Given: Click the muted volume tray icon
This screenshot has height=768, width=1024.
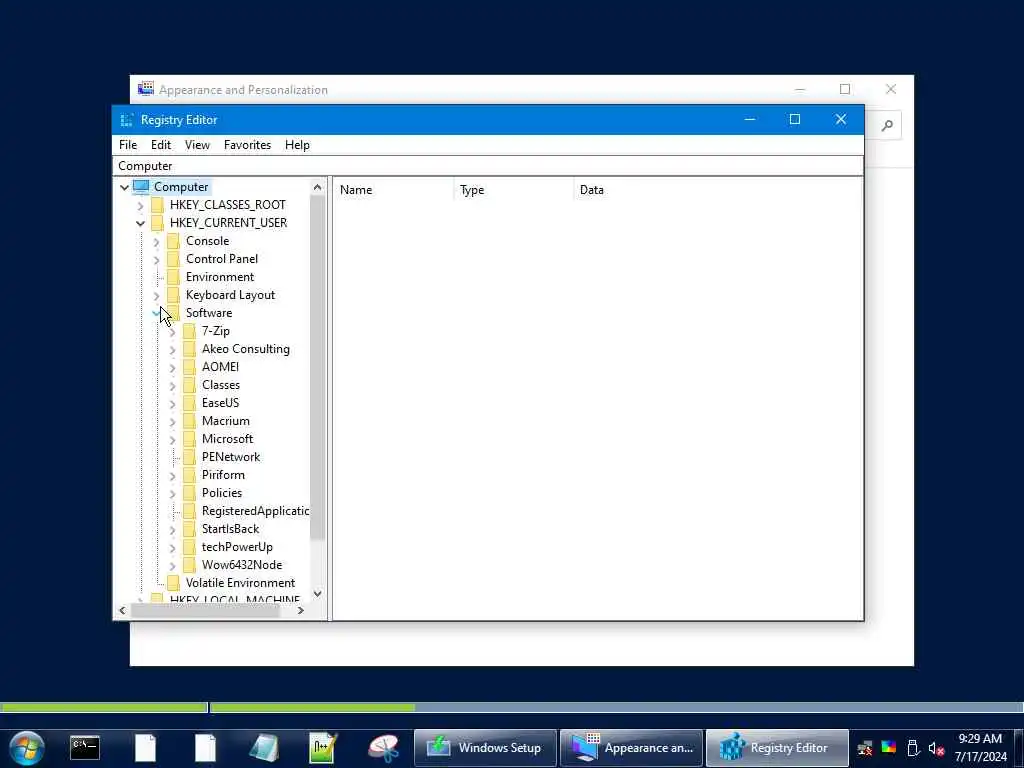Looking at the screenshot, I should click(x=936, y=748).
